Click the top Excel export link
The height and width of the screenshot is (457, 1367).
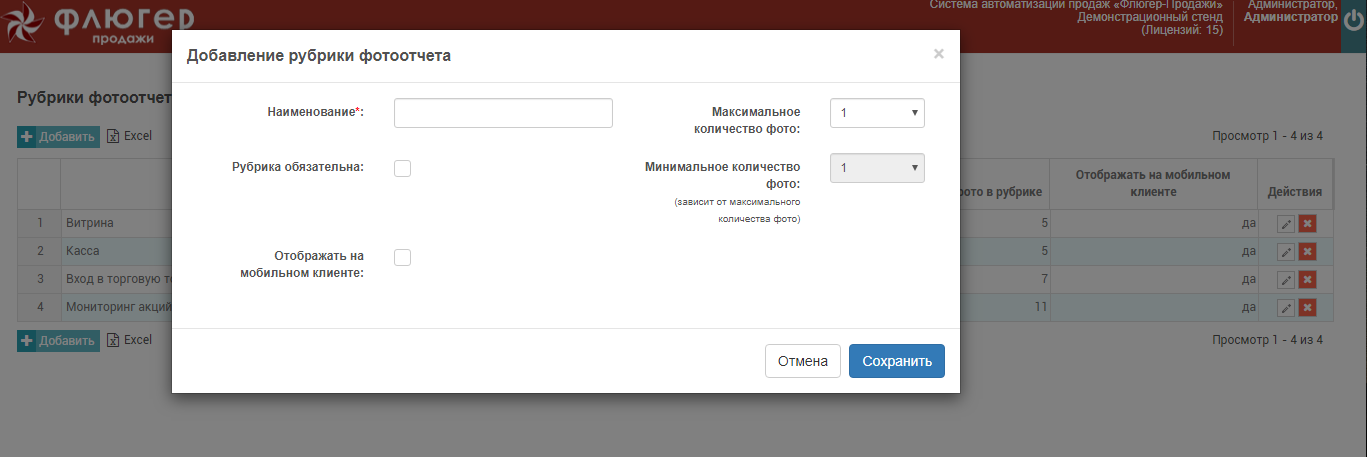(130, 136)
